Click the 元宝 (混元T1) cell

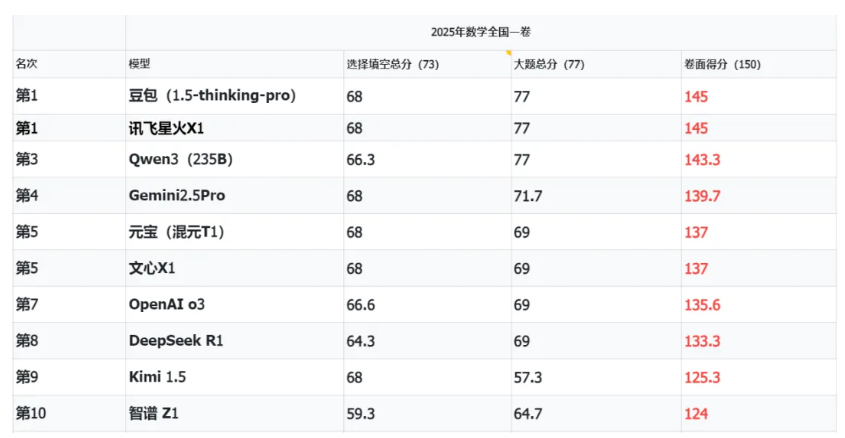(234, 232)
